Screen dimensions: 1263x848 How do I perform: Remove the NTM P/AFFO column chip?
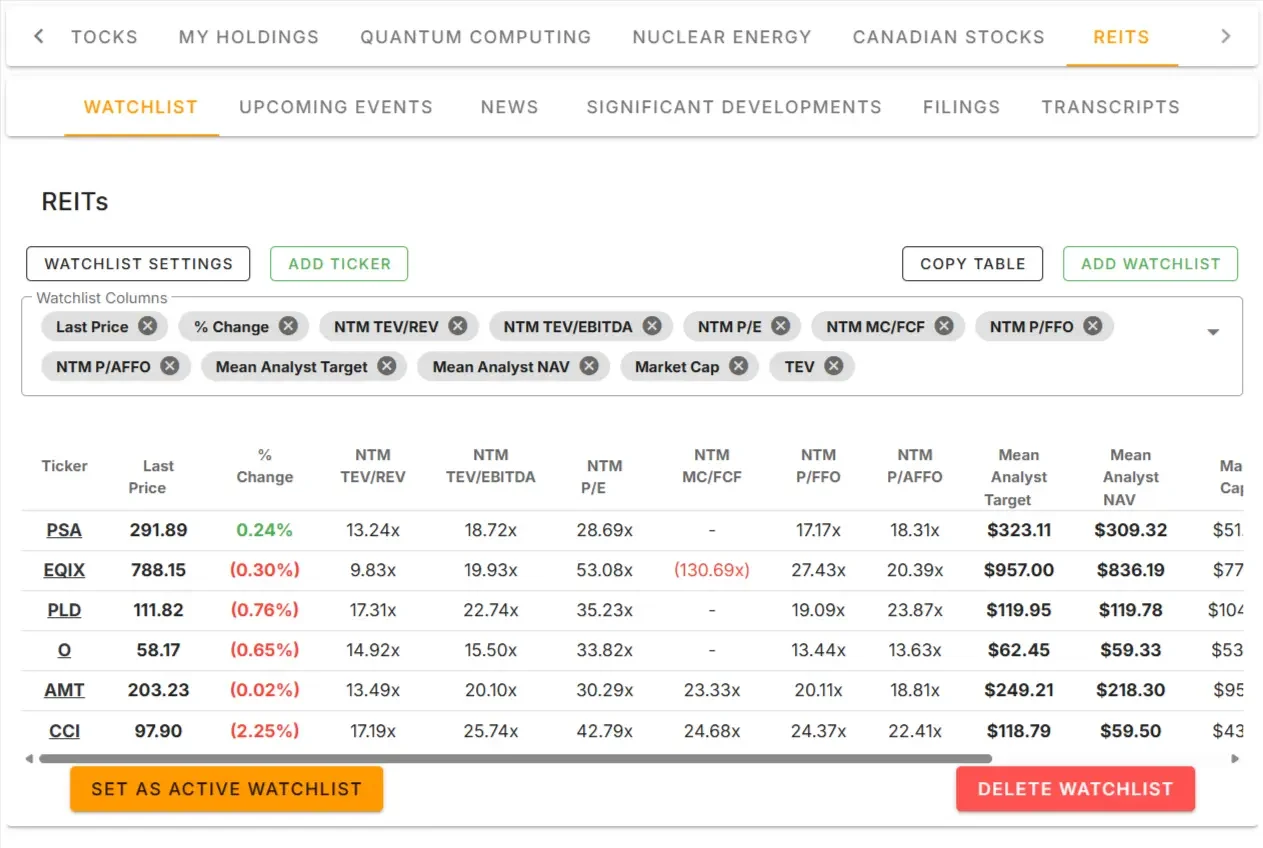pos(170,366)
